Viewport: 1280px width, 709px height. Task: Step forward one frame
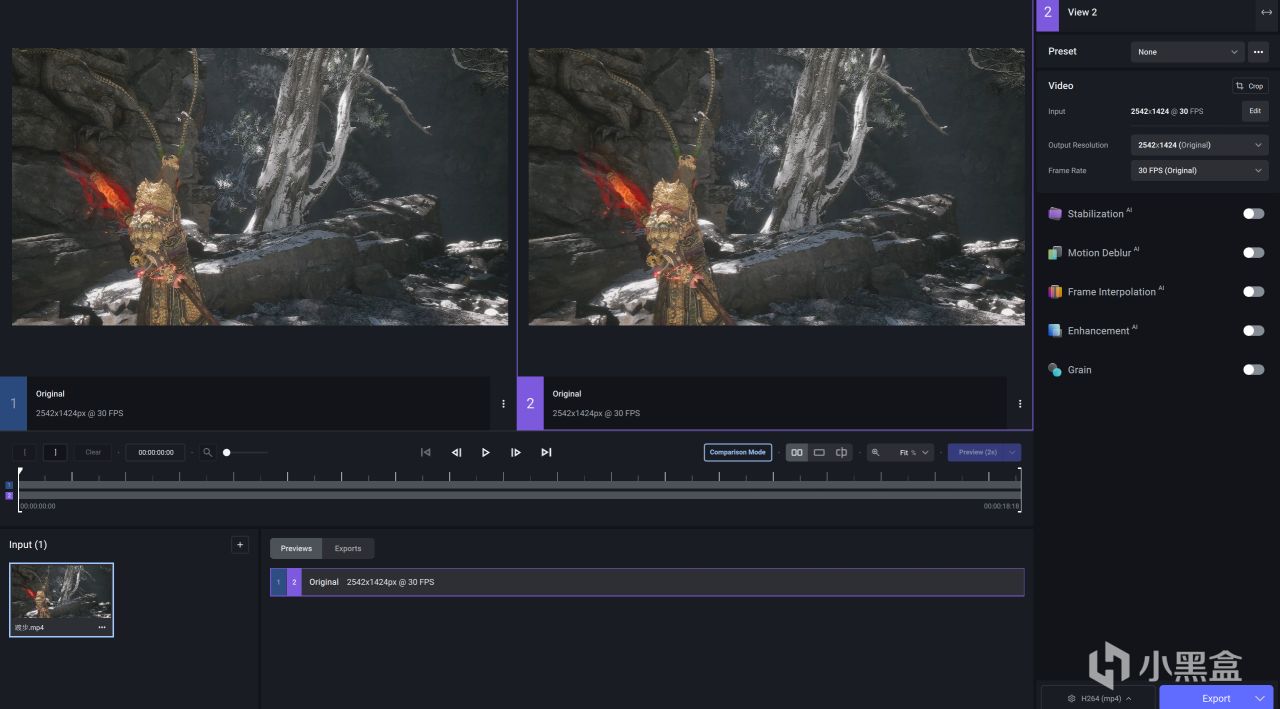pos(516,452)
